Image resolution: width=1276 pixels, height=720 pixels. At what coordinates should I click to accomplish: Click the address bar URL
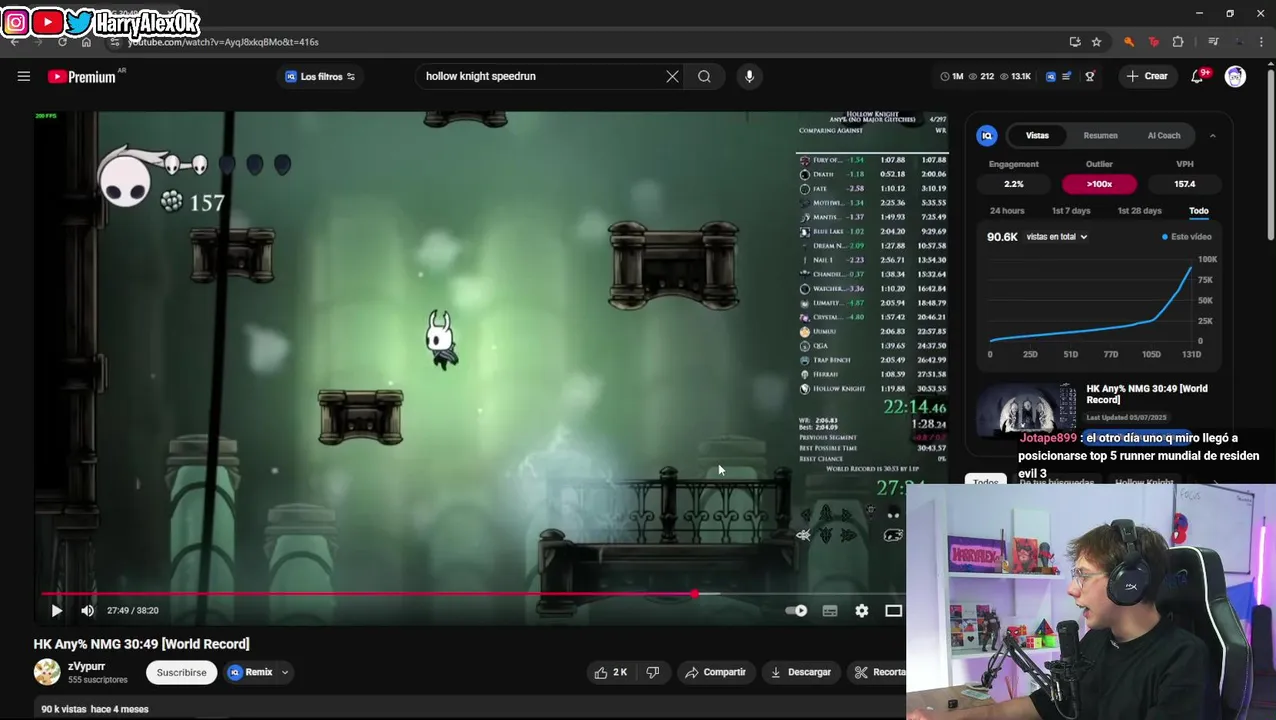pyautogui.click(x=223, y=42)
